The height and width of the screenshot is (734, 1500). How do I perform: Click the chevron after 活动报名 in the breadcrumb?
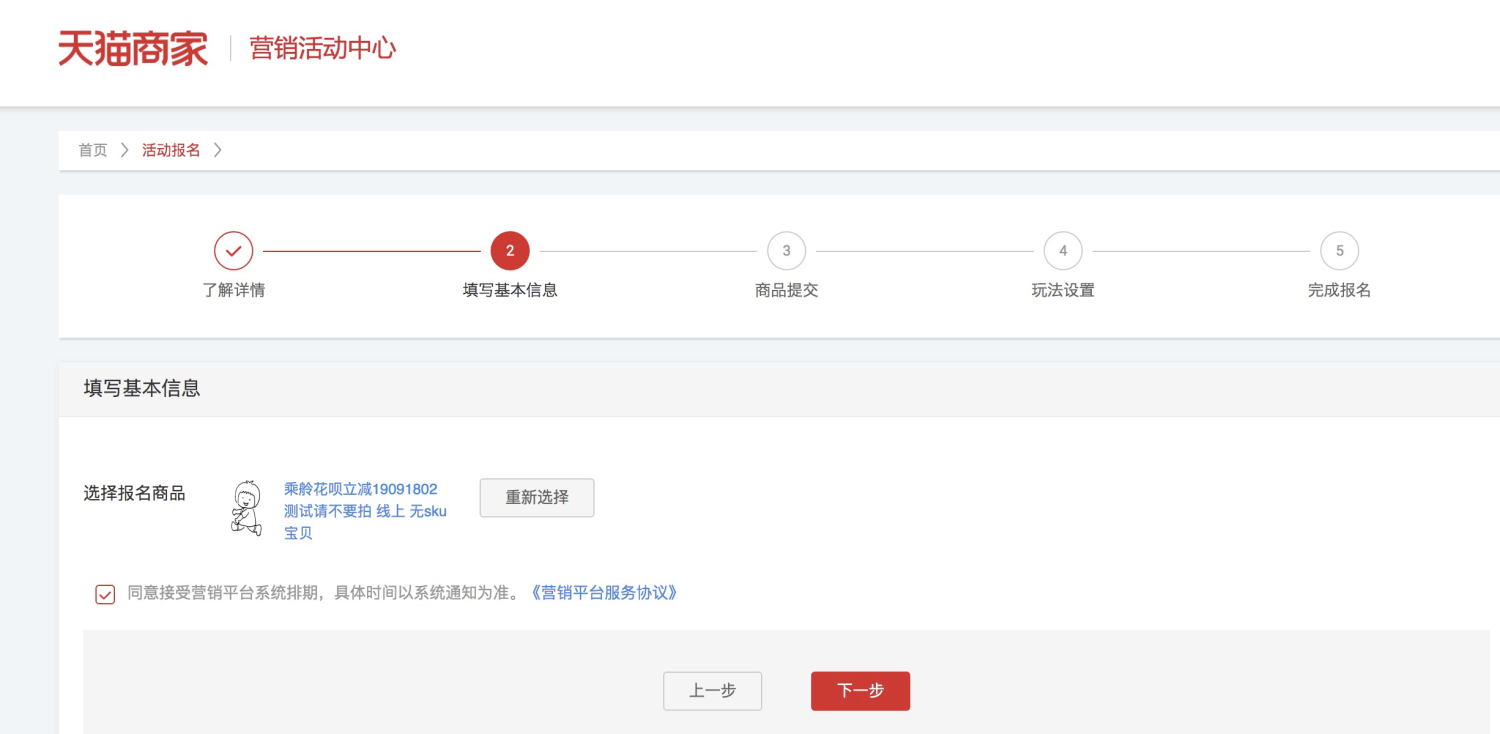pyautogui.click(x=218, y=150)
